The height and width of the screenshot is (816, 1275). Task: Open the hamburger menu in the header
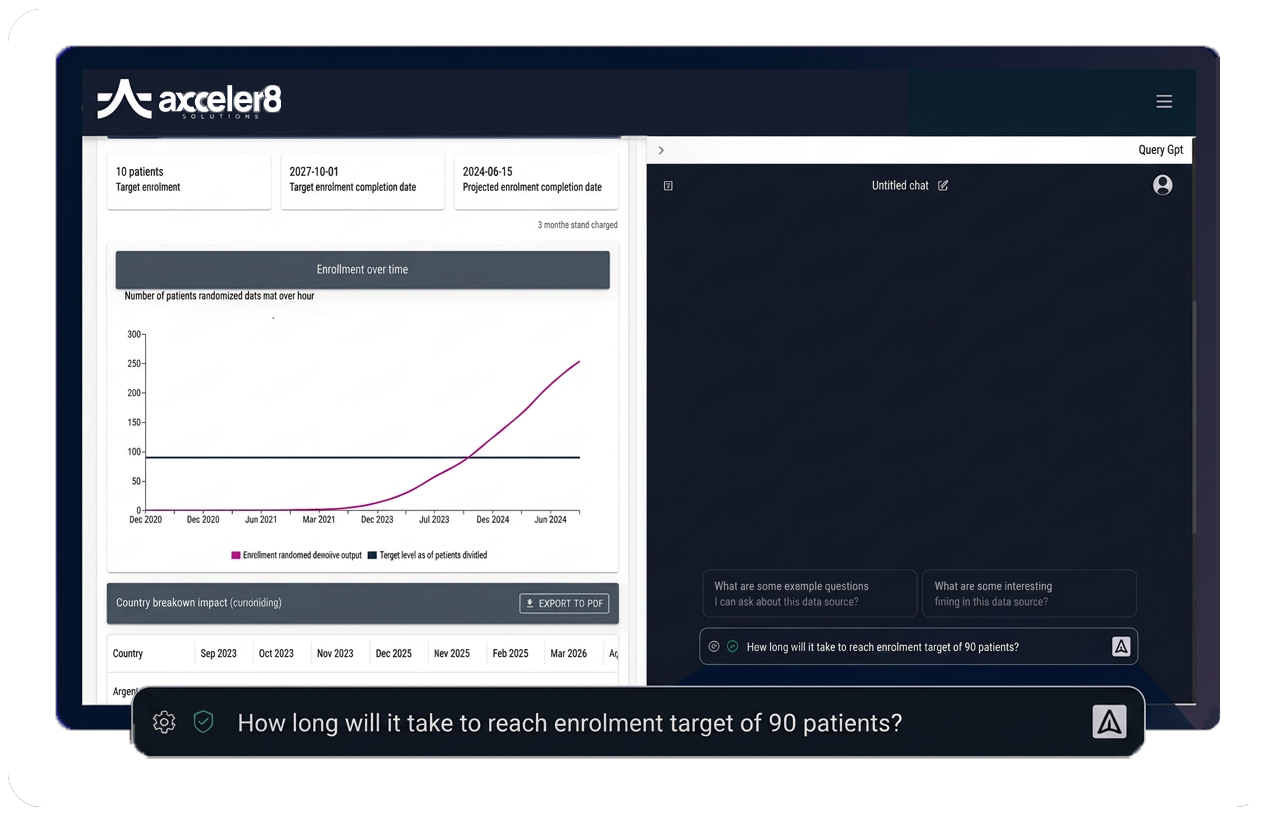(1163, 101)
